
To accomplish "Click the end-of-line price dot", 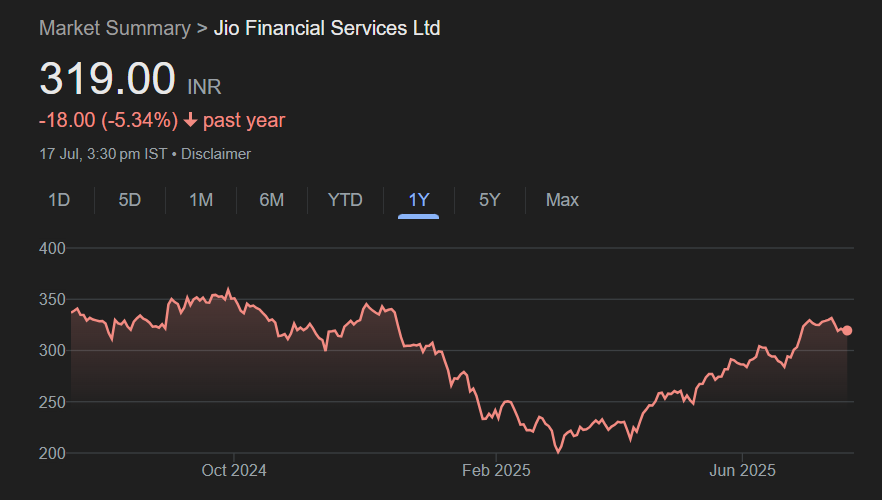I will (x=847, y=330).
